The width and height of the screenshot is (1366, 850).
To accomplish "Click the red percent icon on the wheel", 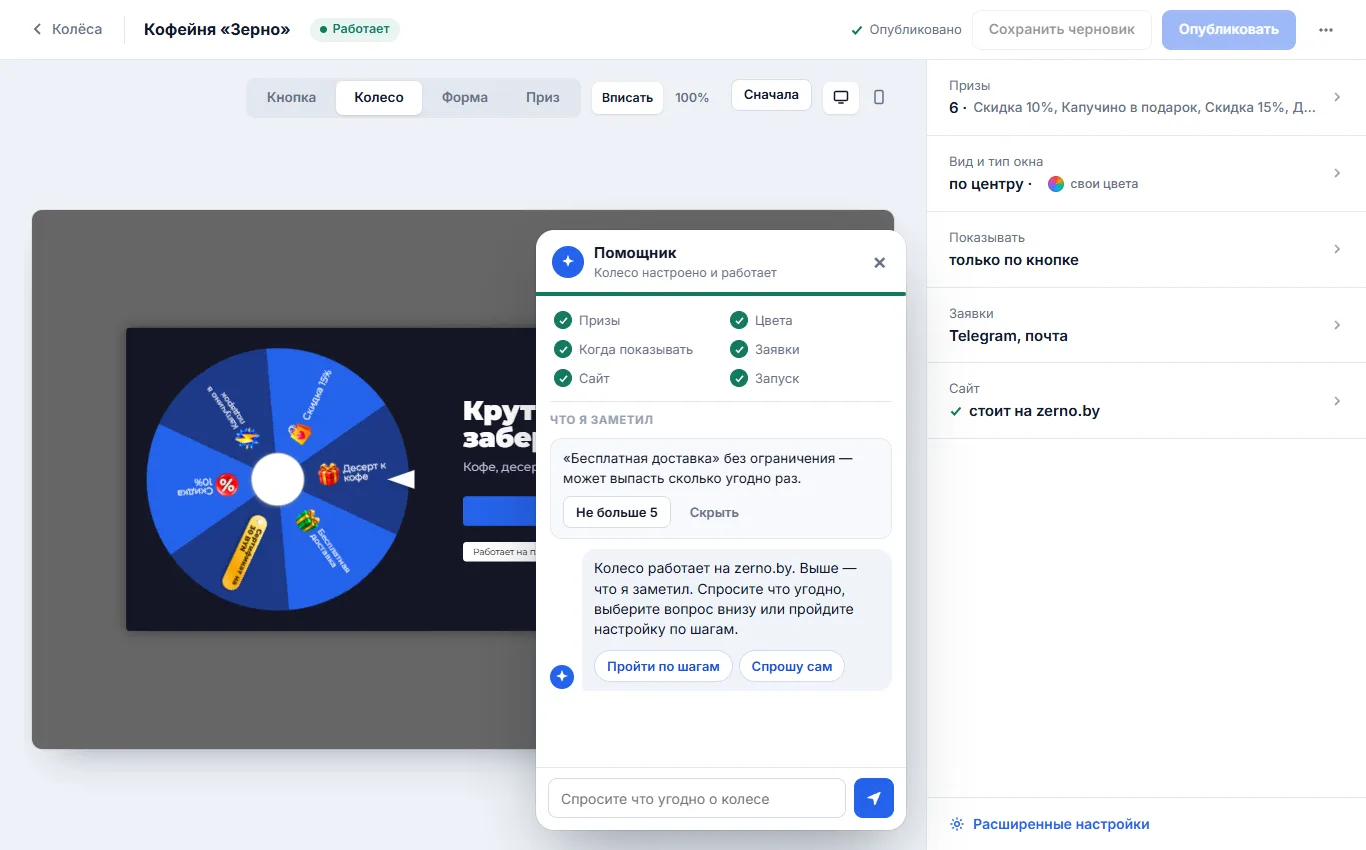I will pyautogui.click(x=227, y=485).
